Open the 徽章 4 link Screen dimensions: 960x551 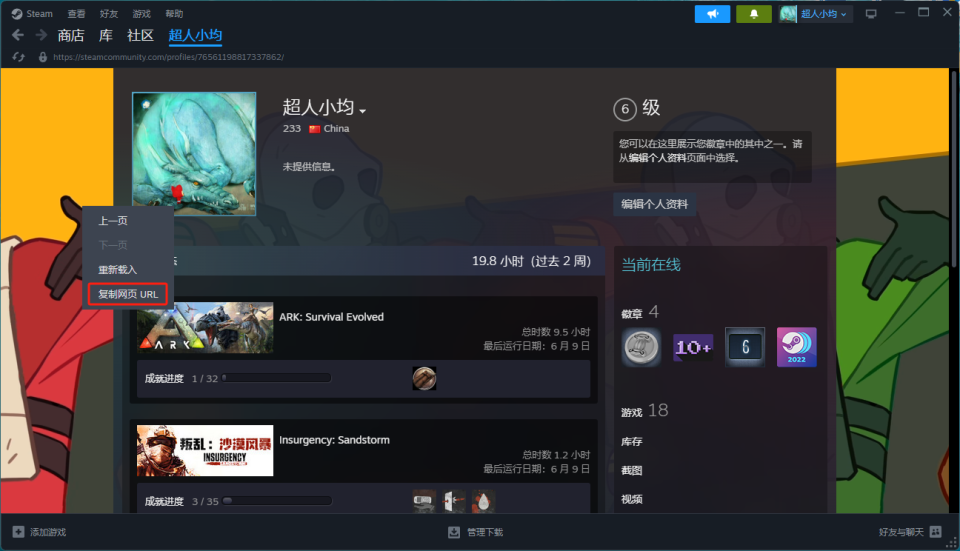click(640, 312)
